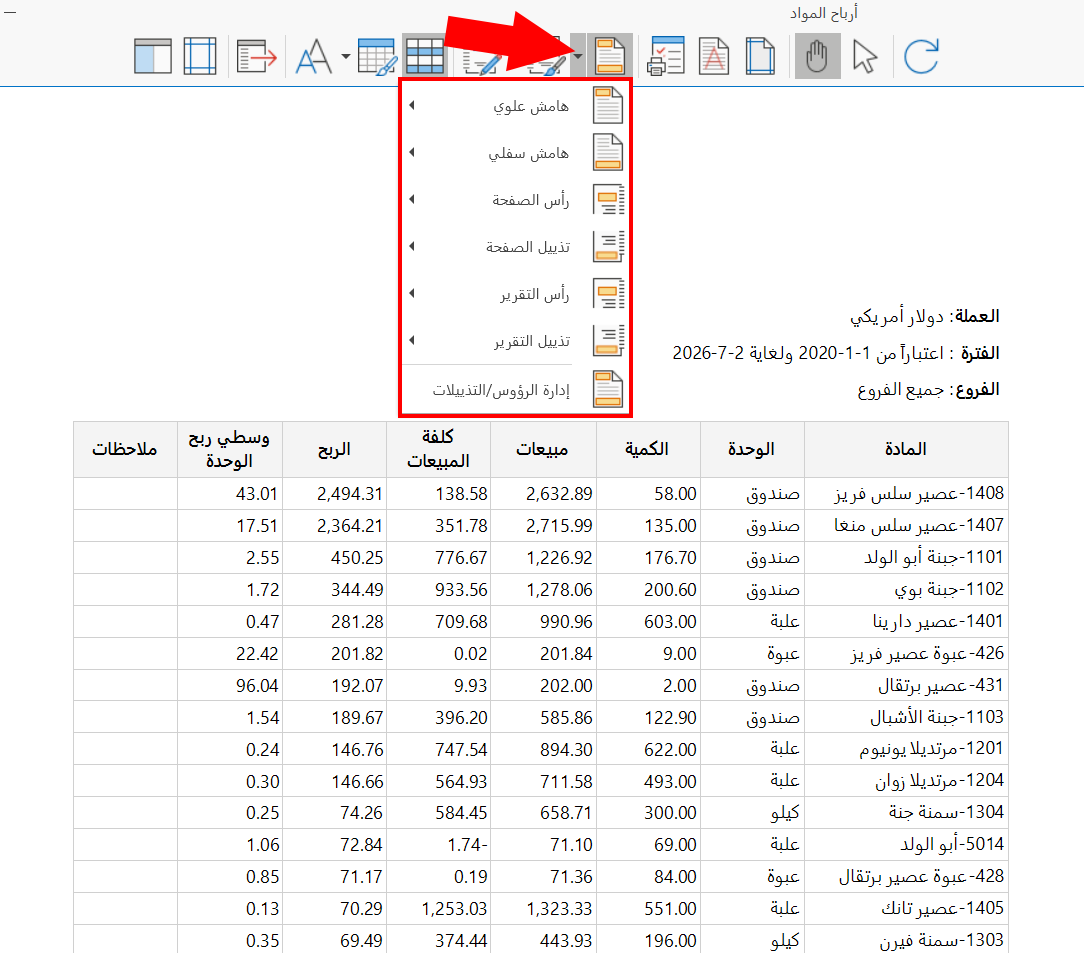Minimize the window with the dash button

point(10,12)
